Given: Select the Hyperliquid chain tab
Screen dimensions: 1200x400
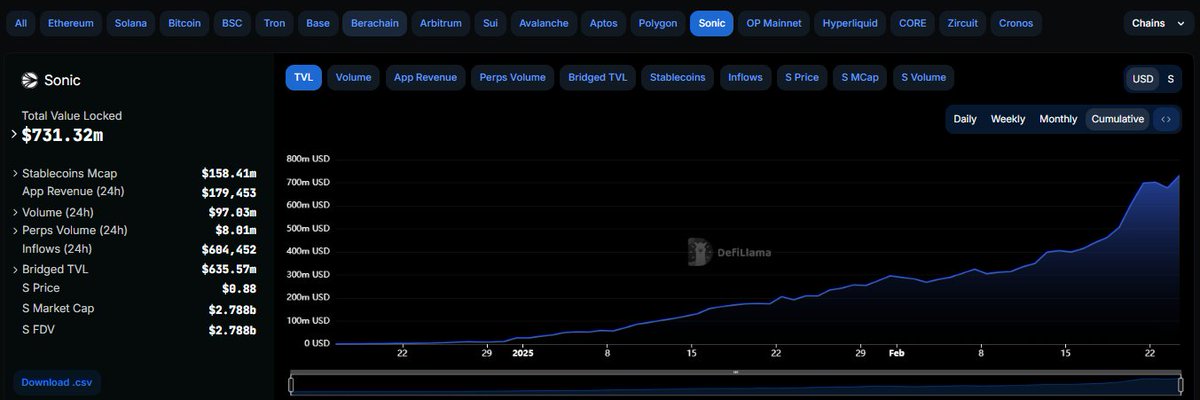Looking at the screenshot, I should tap(852, 22).
